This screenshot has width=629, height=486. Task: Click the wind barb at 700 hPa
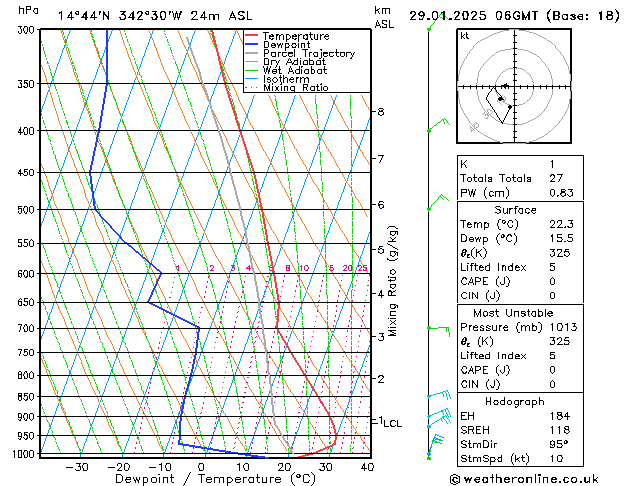439,330
